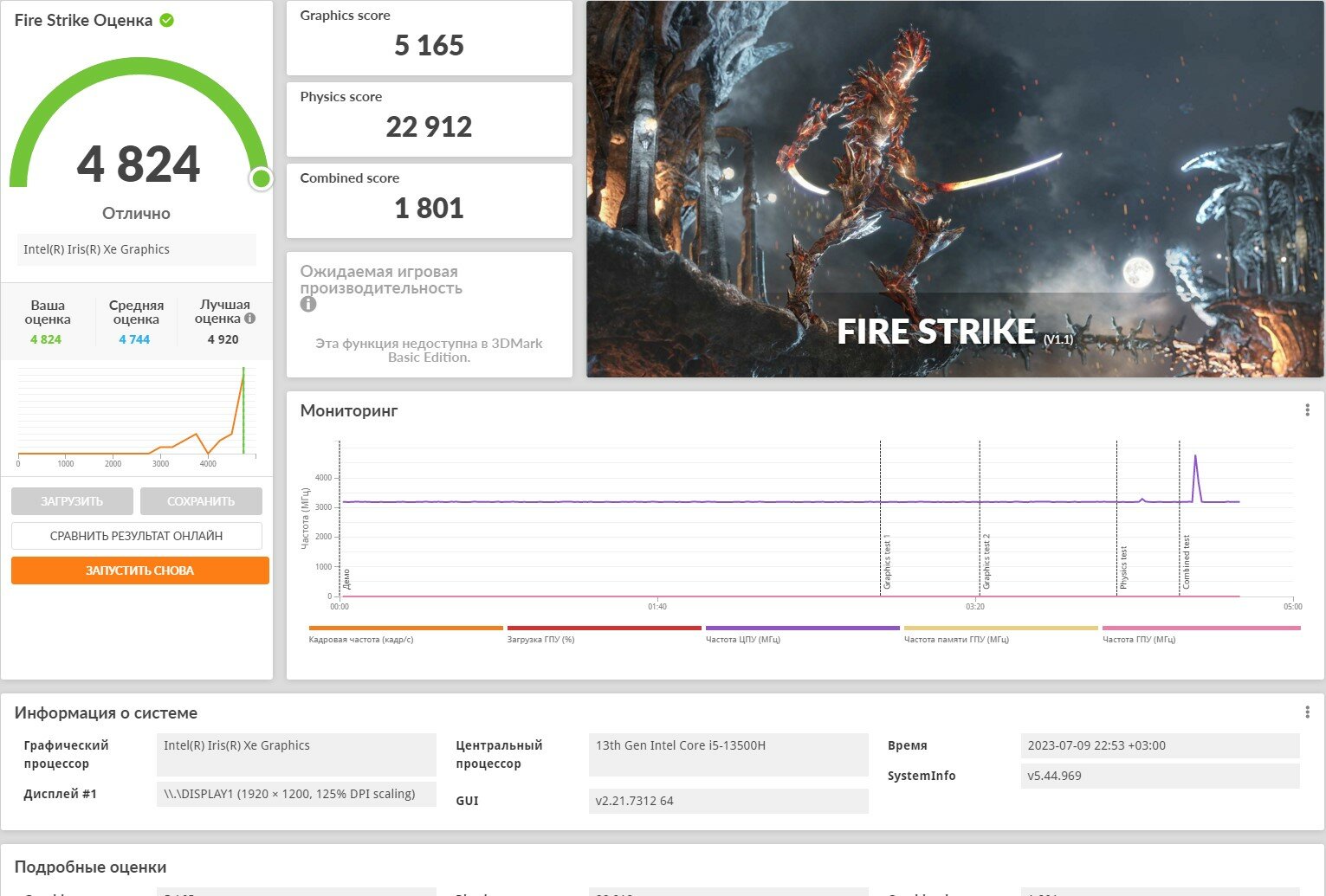Viewport: 1326px width, 896px height.
Task: Click Intel(R) Iris(R) Xe Graphics label under gauge
Action: tap(136, 249)
